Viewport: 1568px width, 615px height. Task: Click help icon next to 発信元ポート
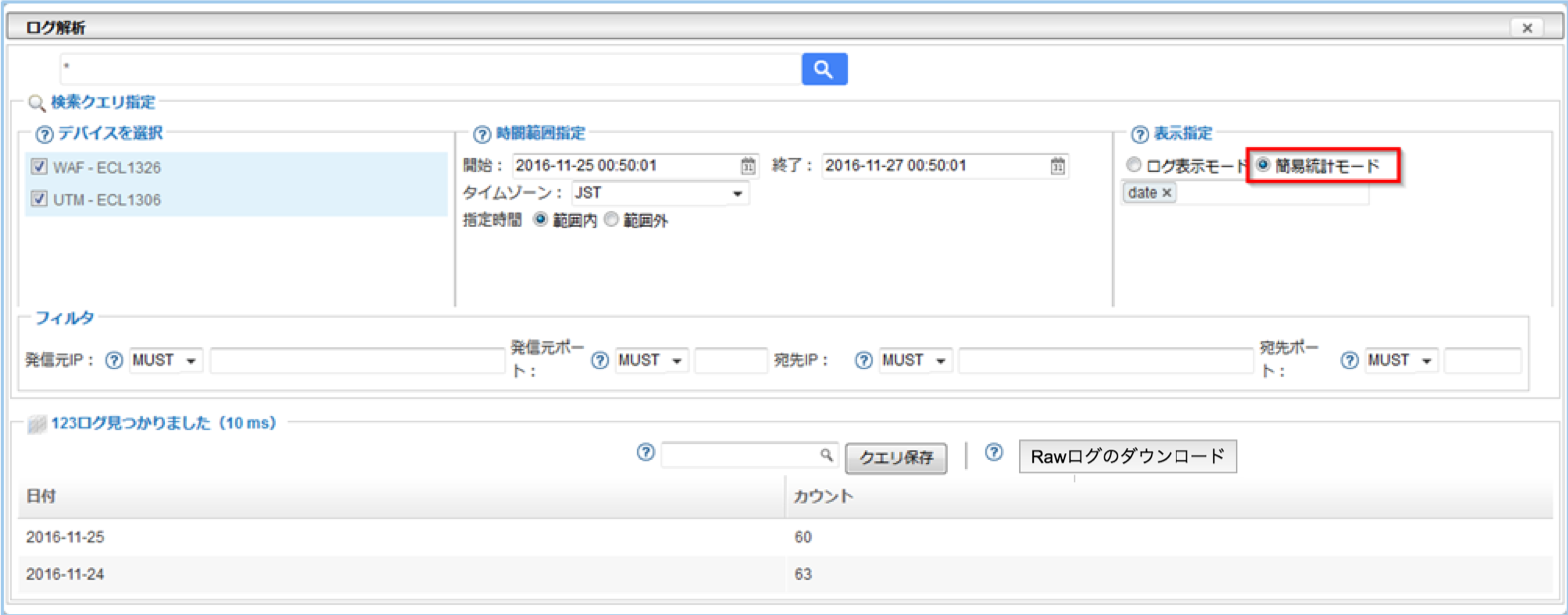pos(600,361)
